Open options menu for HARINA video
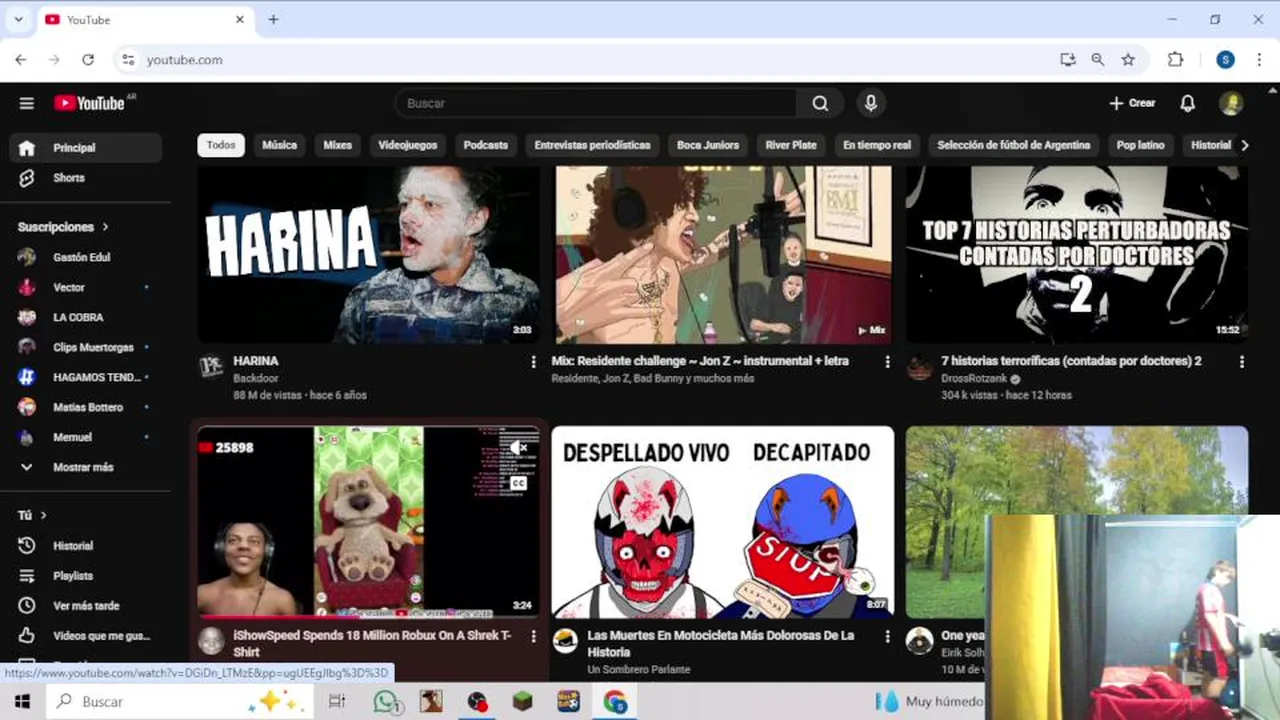 coord(533,362)
